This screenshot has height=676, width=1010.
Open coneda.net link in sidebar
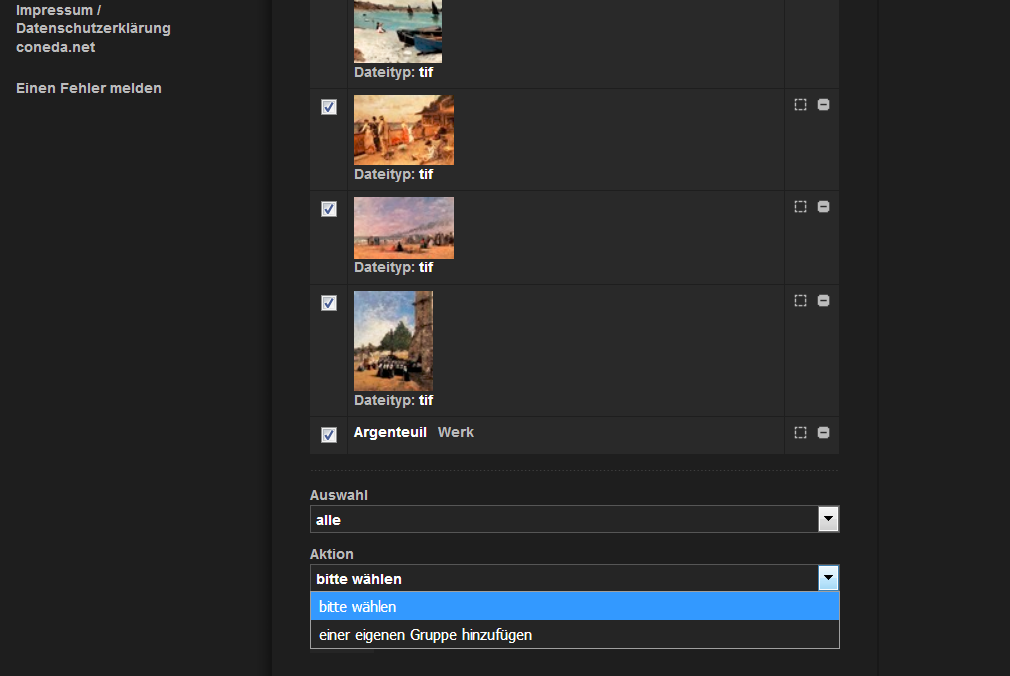click(55, 47)
